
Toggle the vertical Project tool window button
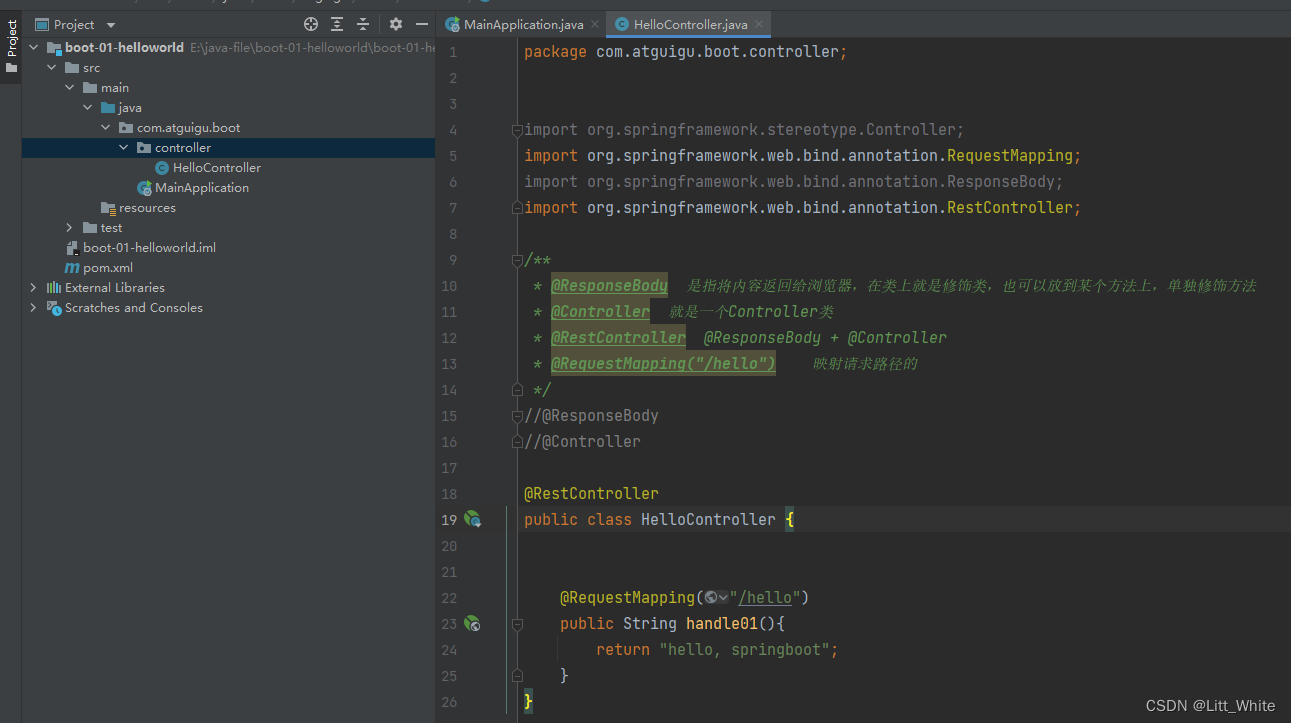(x=11, y=47)
